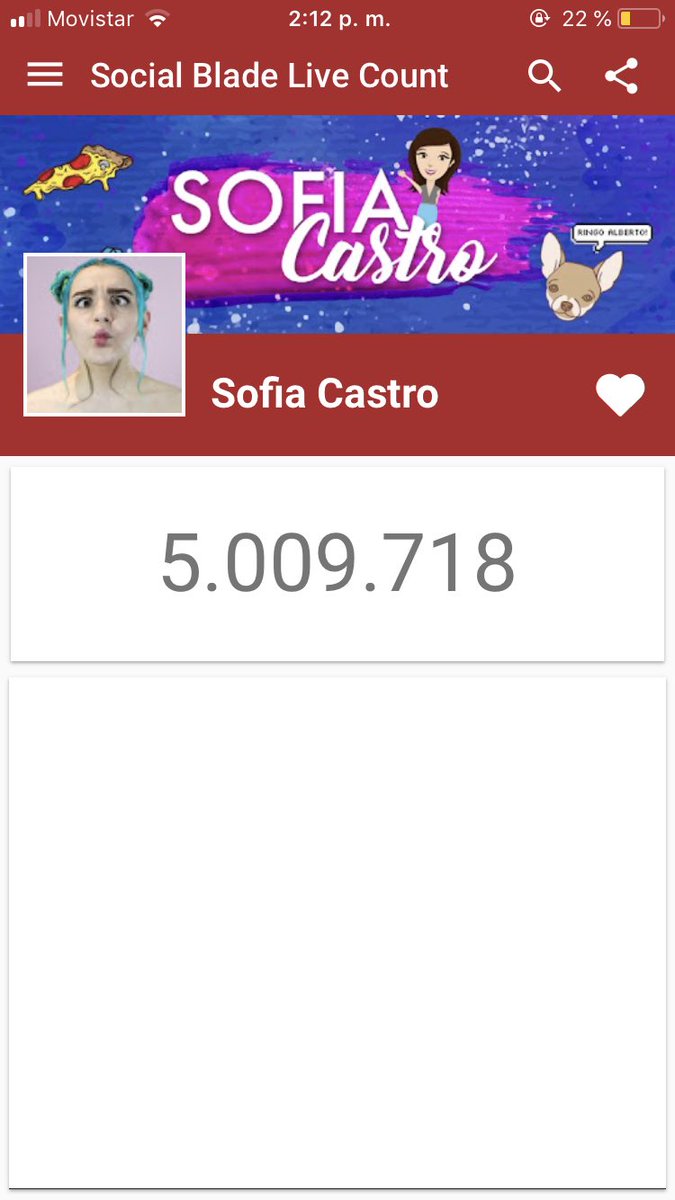The width and height of the screenshot is (675, 1200).
Task: Tap the empty white card below count
Action: (x=337, y=932)
